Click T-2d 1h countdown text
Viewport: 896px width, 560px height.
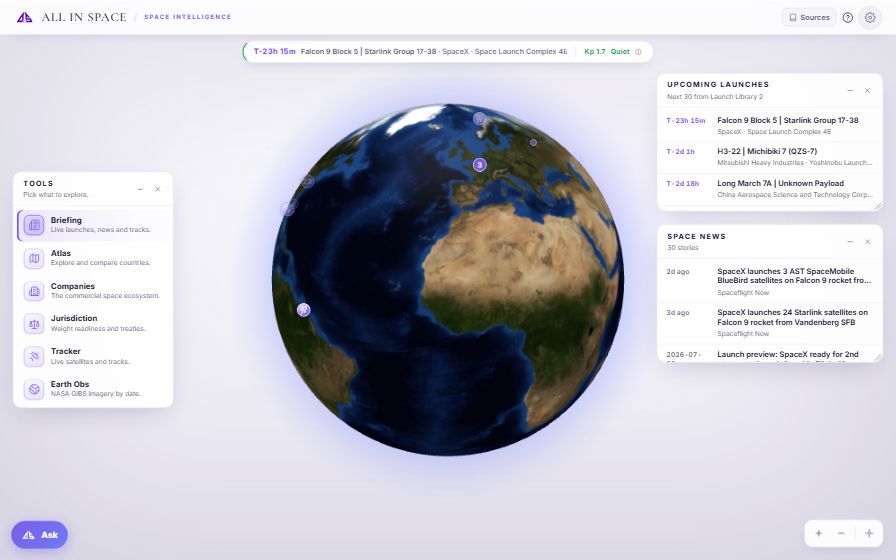(x=680, y=151)
